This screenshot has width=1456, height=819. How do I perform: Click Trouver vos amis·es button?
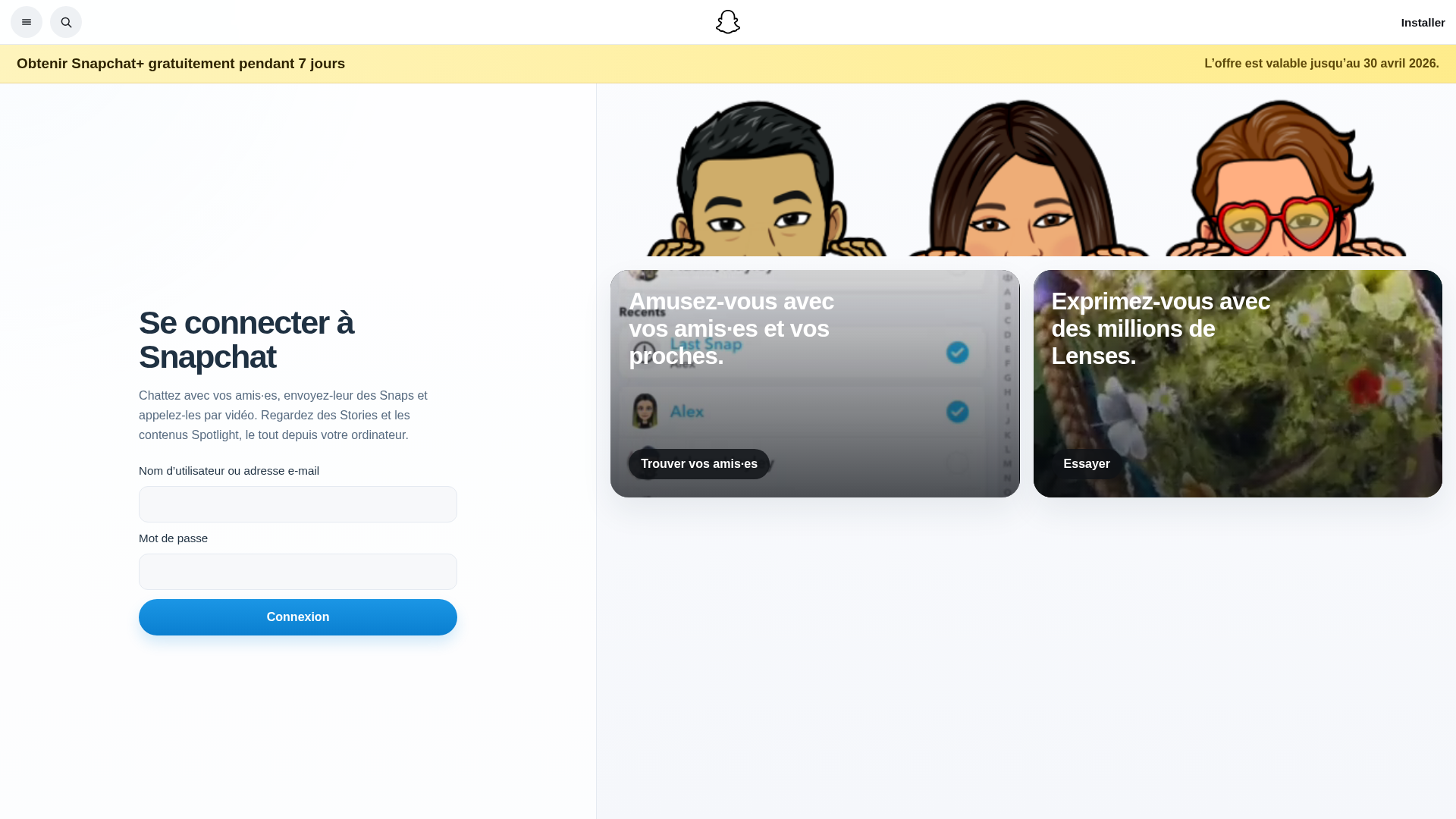point(698,464)
